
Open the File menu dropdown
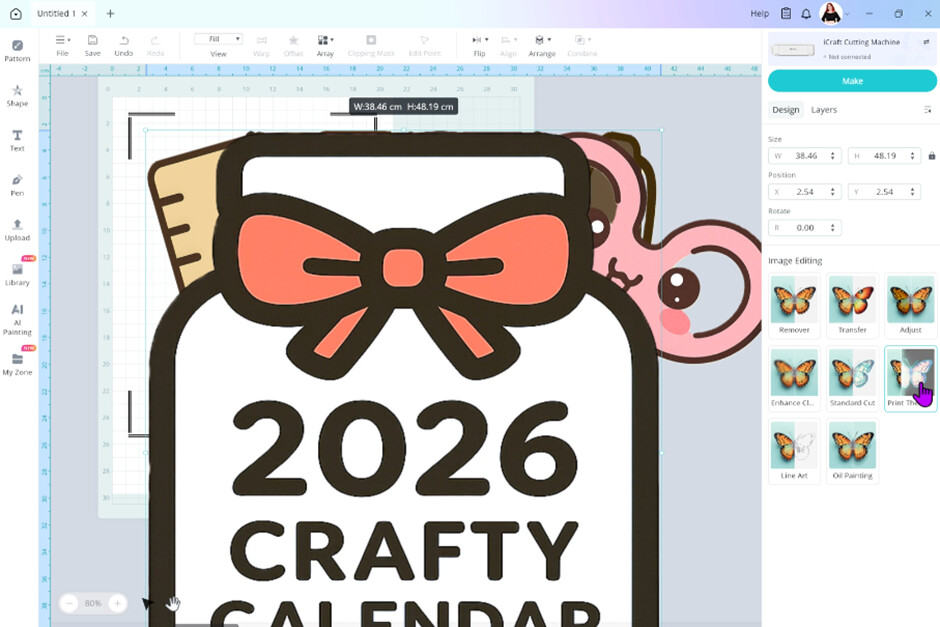[62, 45]
